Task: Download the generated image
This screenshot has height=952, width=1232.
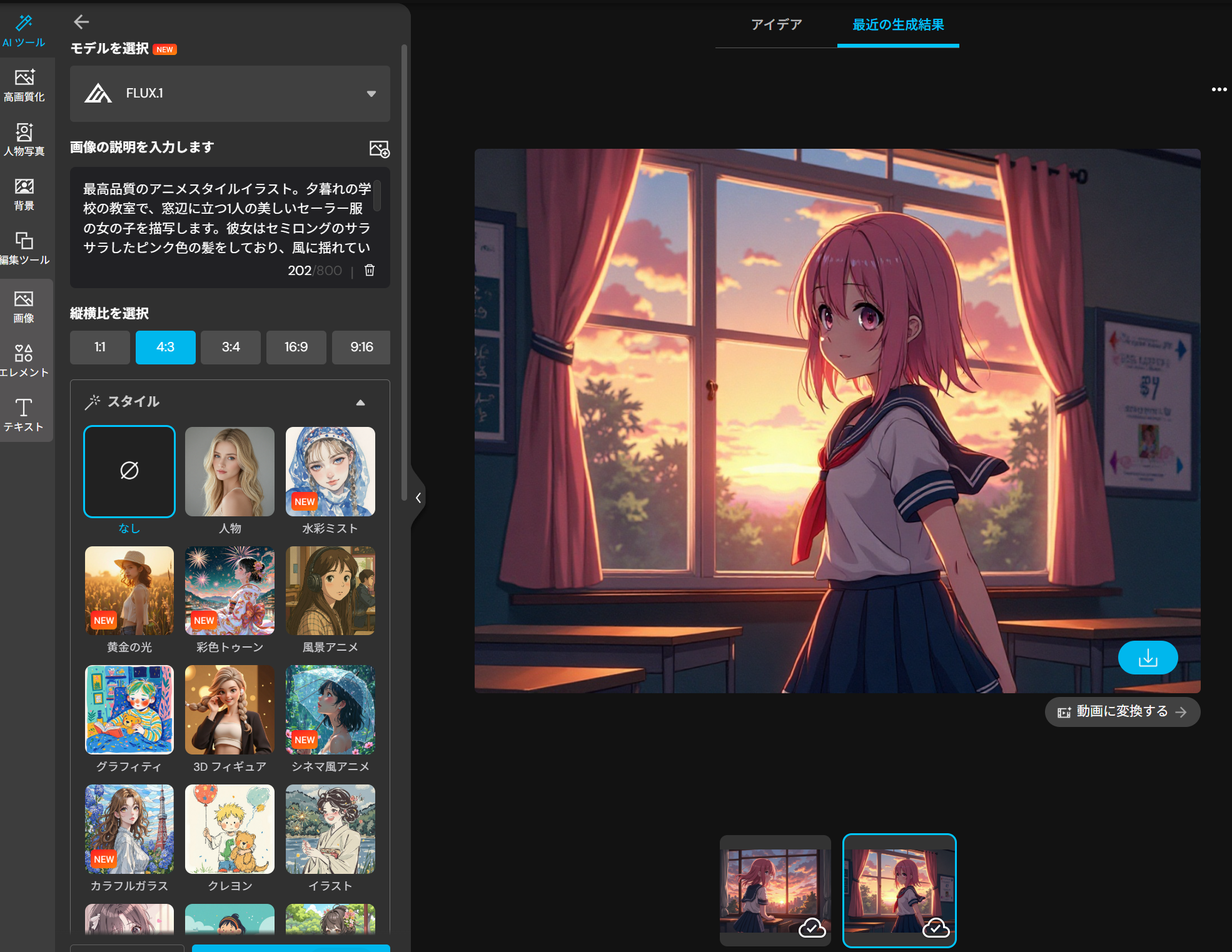Action: click(x=1148, y=657)
